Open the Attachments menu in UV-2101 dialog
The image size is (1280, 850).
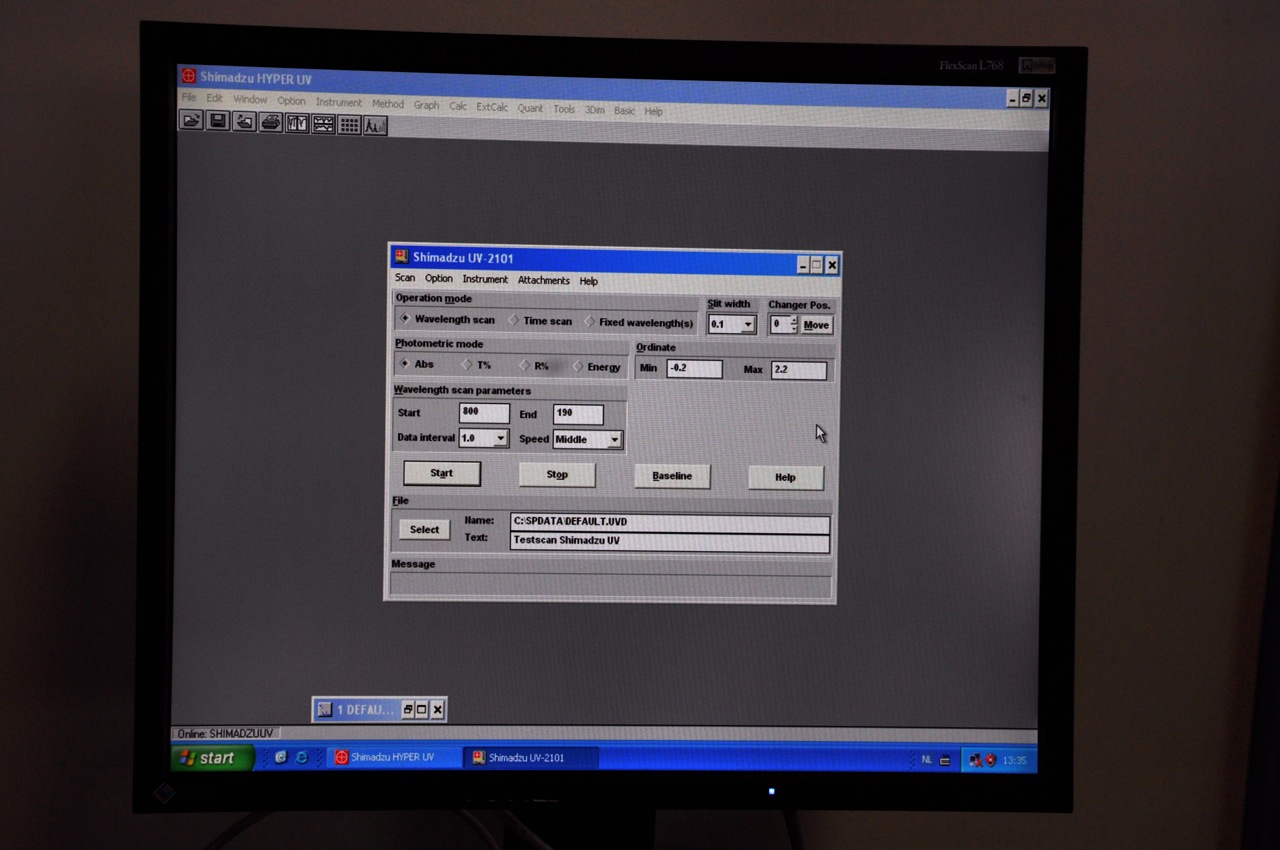click(544, 280)
